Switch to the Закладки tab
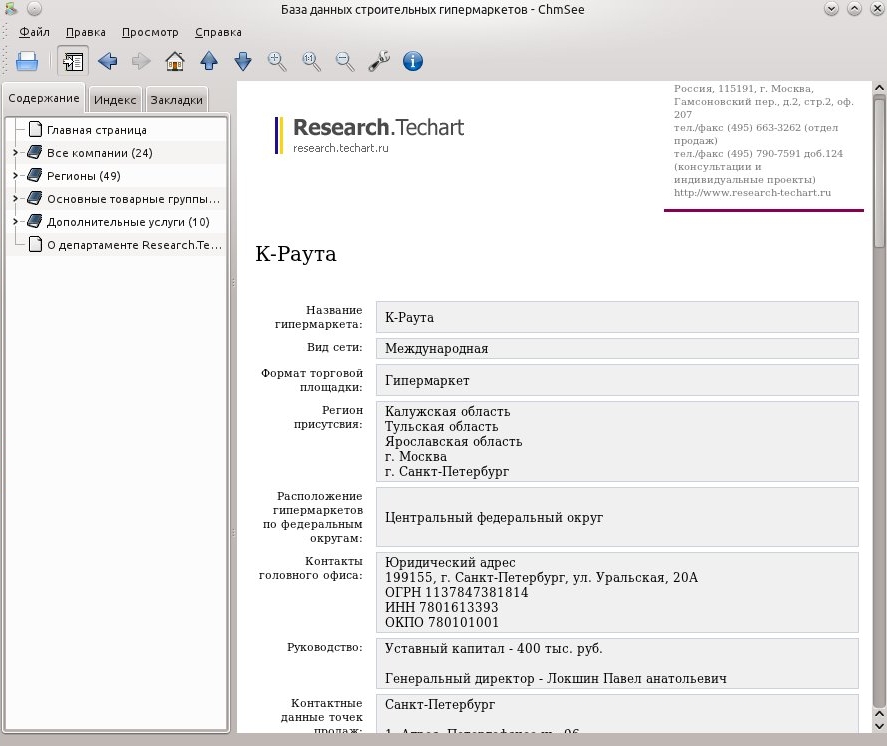 point(176,100)
